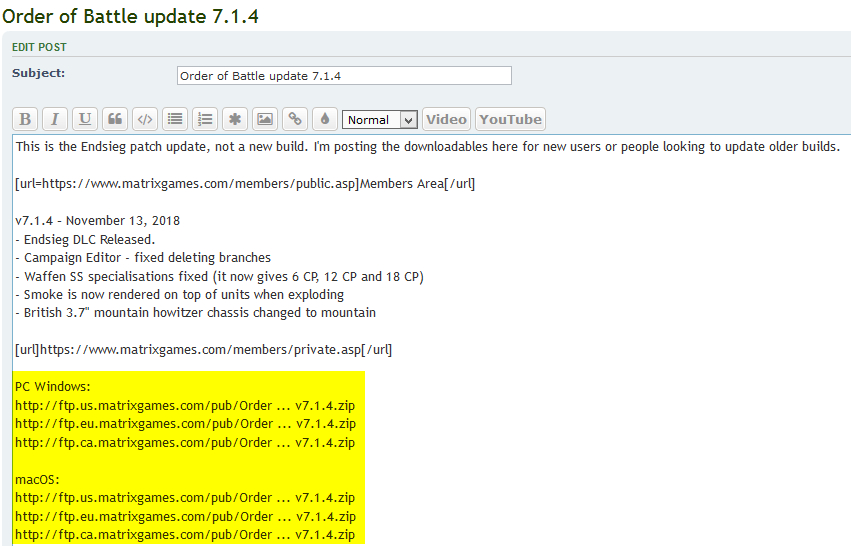This screenshot has height=546, width=851.
Task: Open font colour droplet picker
Action: pos(324,119)
